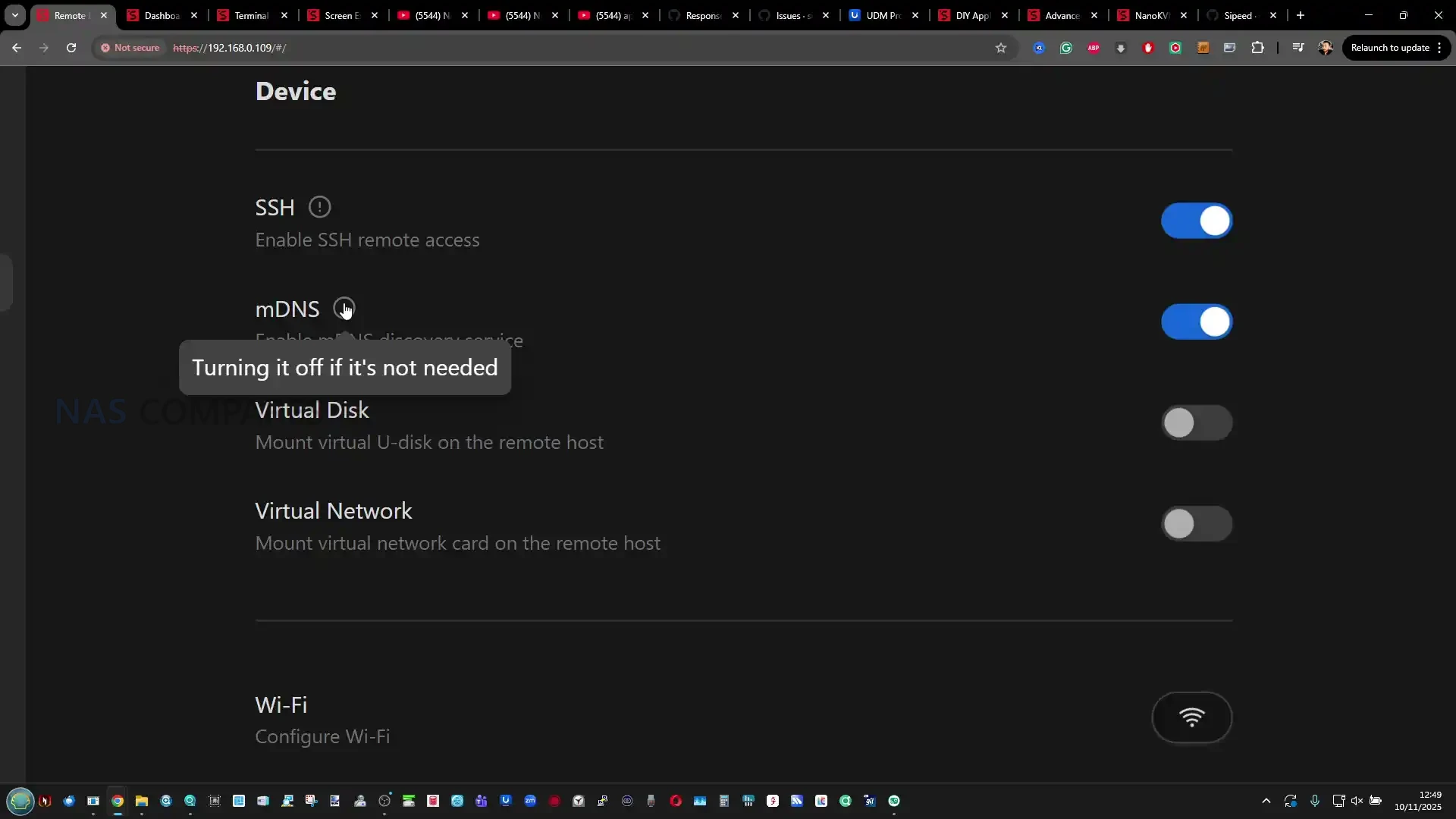
Task: Enable the Virtual Network toggle
Action: click(x=1196, y=524)
